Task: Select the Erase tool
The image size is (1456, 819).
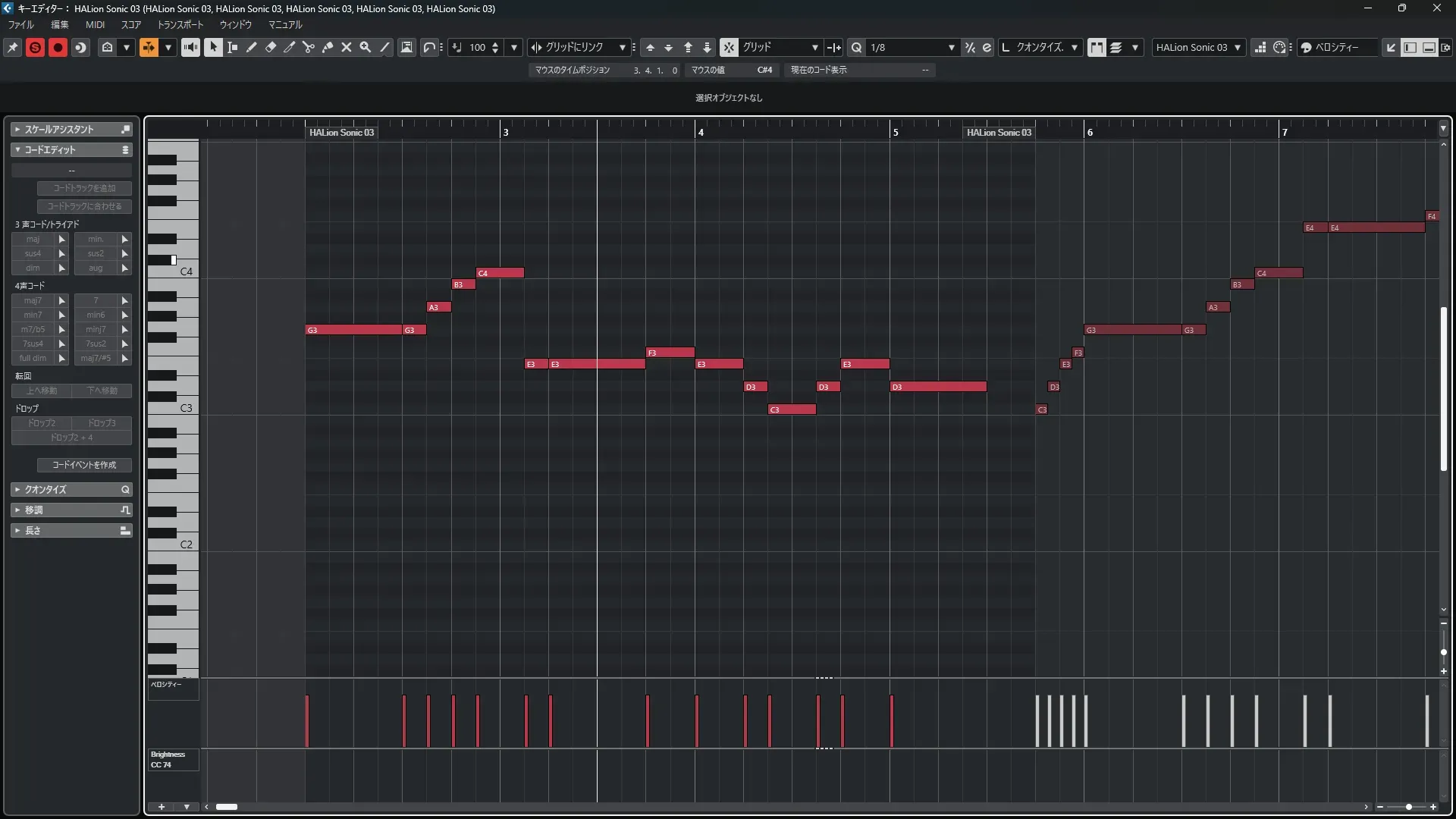Action: click(271, 47)
